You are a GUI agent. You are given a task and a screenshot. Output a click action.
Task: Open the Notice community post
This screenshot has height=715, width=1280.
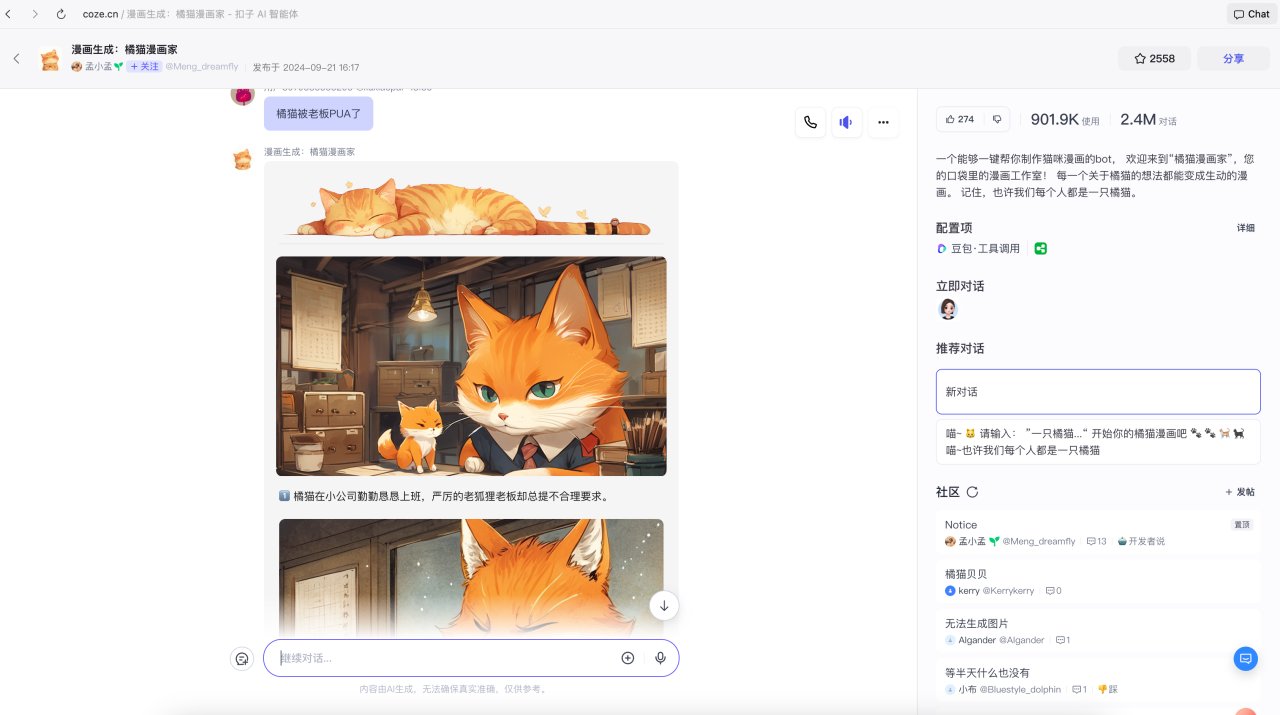click(x=1098, y=532)
